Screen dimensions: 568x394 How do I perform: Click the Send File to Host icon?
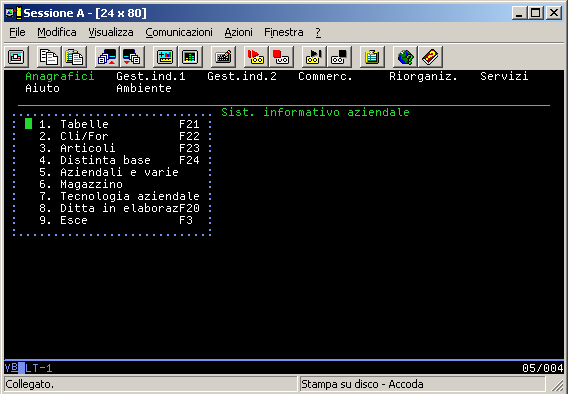click(x=107, y=57)
